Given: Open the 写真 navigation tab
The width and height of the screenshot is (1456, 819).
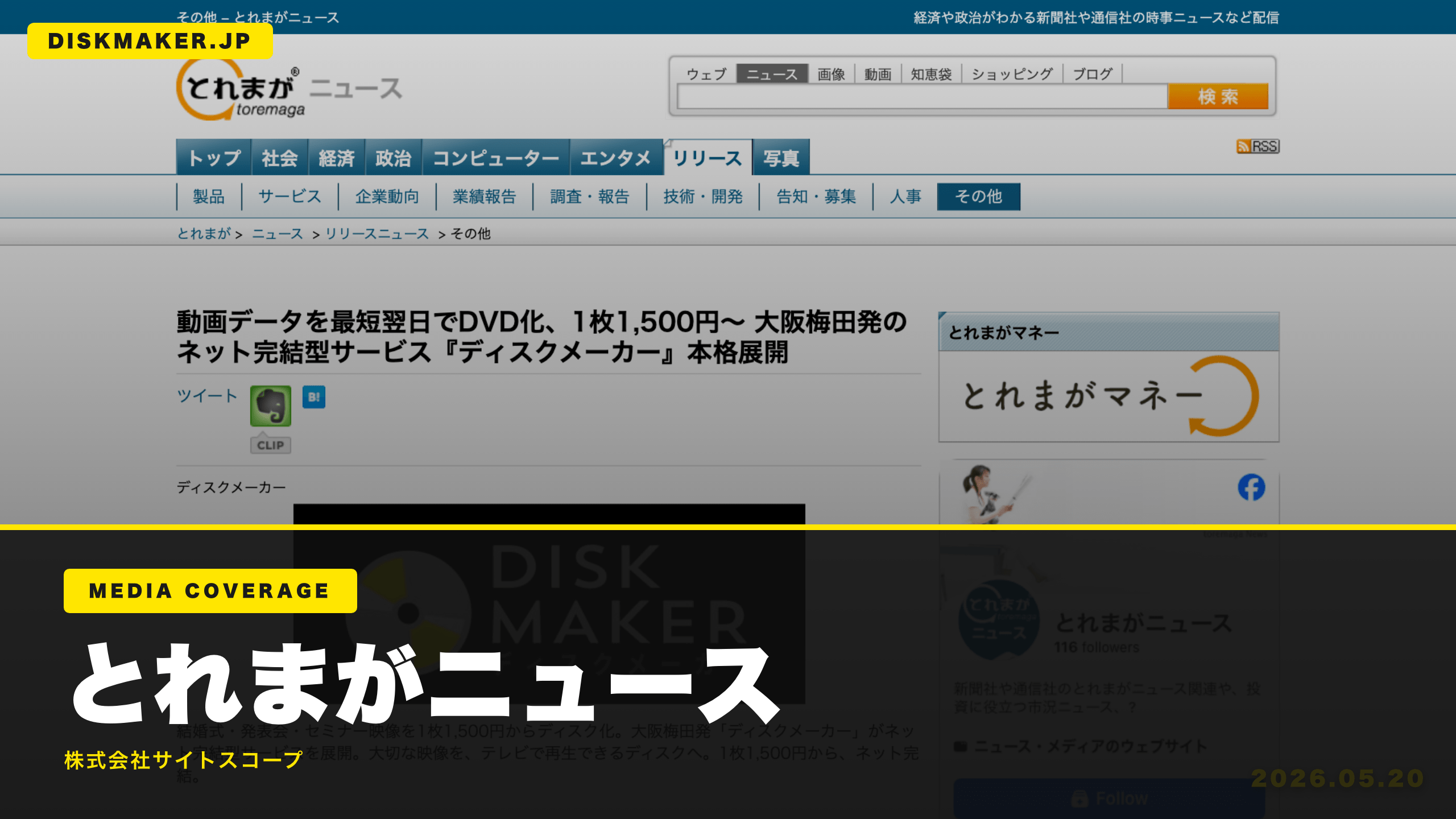Looking at the screenshot, I should 781,158.
